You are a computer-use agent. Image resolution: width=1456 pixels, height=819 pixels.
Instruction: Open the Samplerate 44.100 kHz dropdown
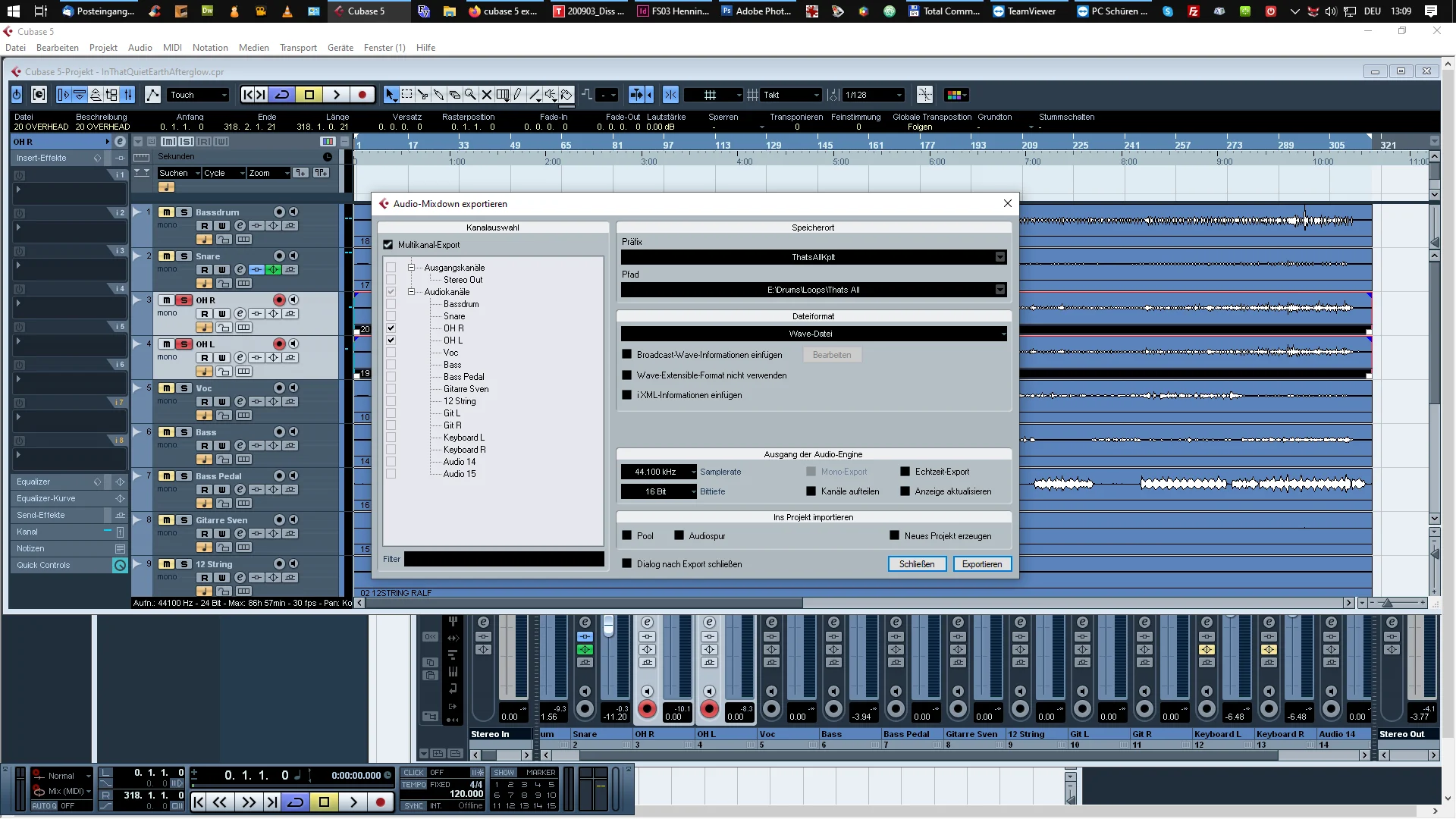tap(658, 472)
